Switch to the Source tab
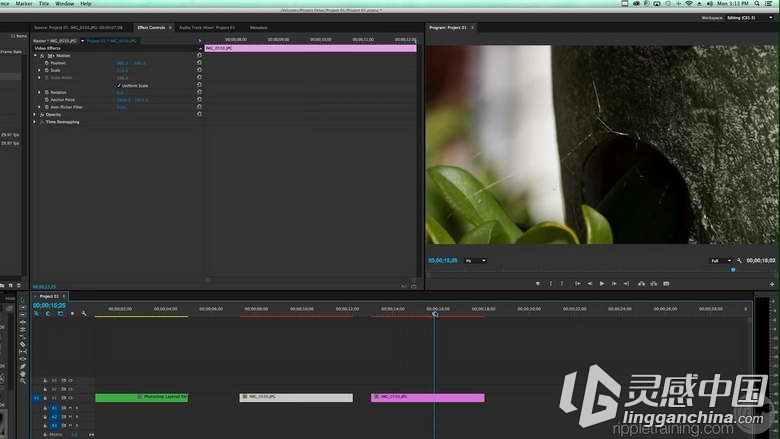Viewport: 780px width, 439px height. pyautogui.click(x=78, y=28)
